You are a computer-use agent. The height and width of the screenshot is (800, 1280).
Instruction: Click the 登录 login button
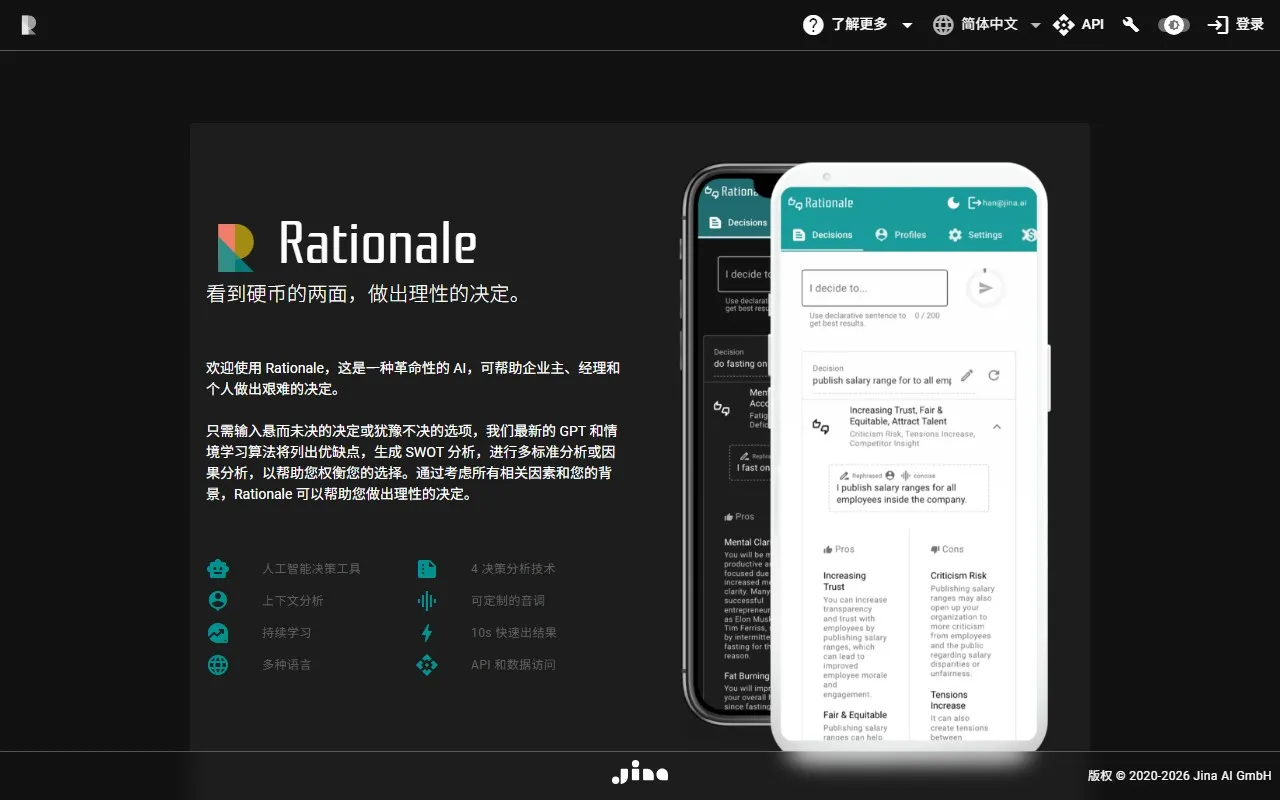point(1236,25)
